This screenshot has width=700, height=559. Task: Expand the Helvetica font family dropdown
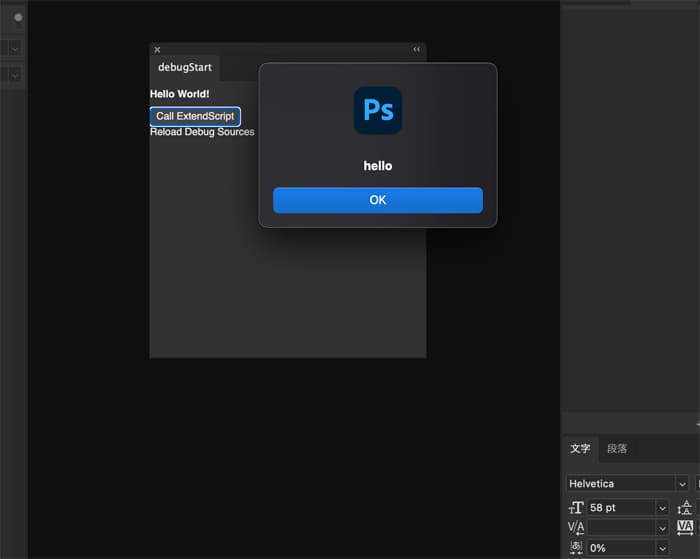click(682, 484)
